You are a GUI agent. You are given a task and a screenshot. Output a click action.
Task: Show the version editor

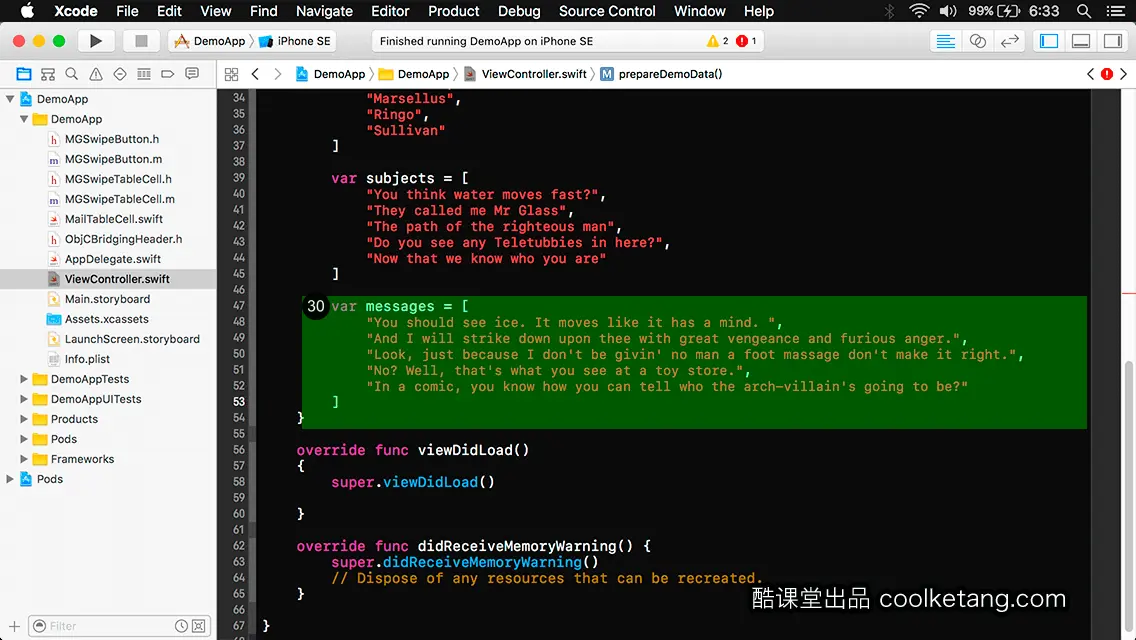click(x=1009, y=41)
